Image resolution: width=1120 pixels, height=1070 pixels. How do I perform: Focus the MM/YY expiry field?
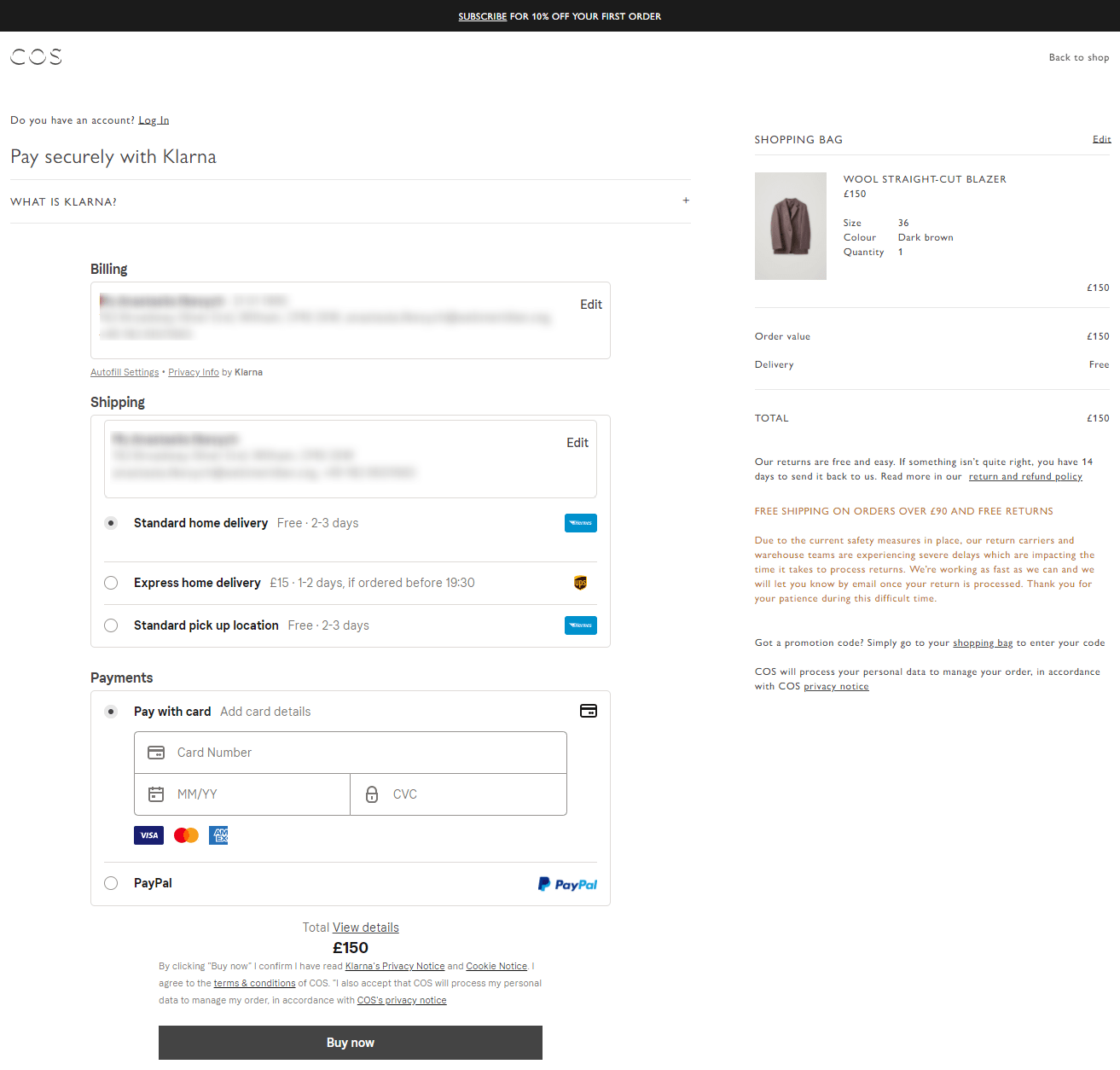242,794
